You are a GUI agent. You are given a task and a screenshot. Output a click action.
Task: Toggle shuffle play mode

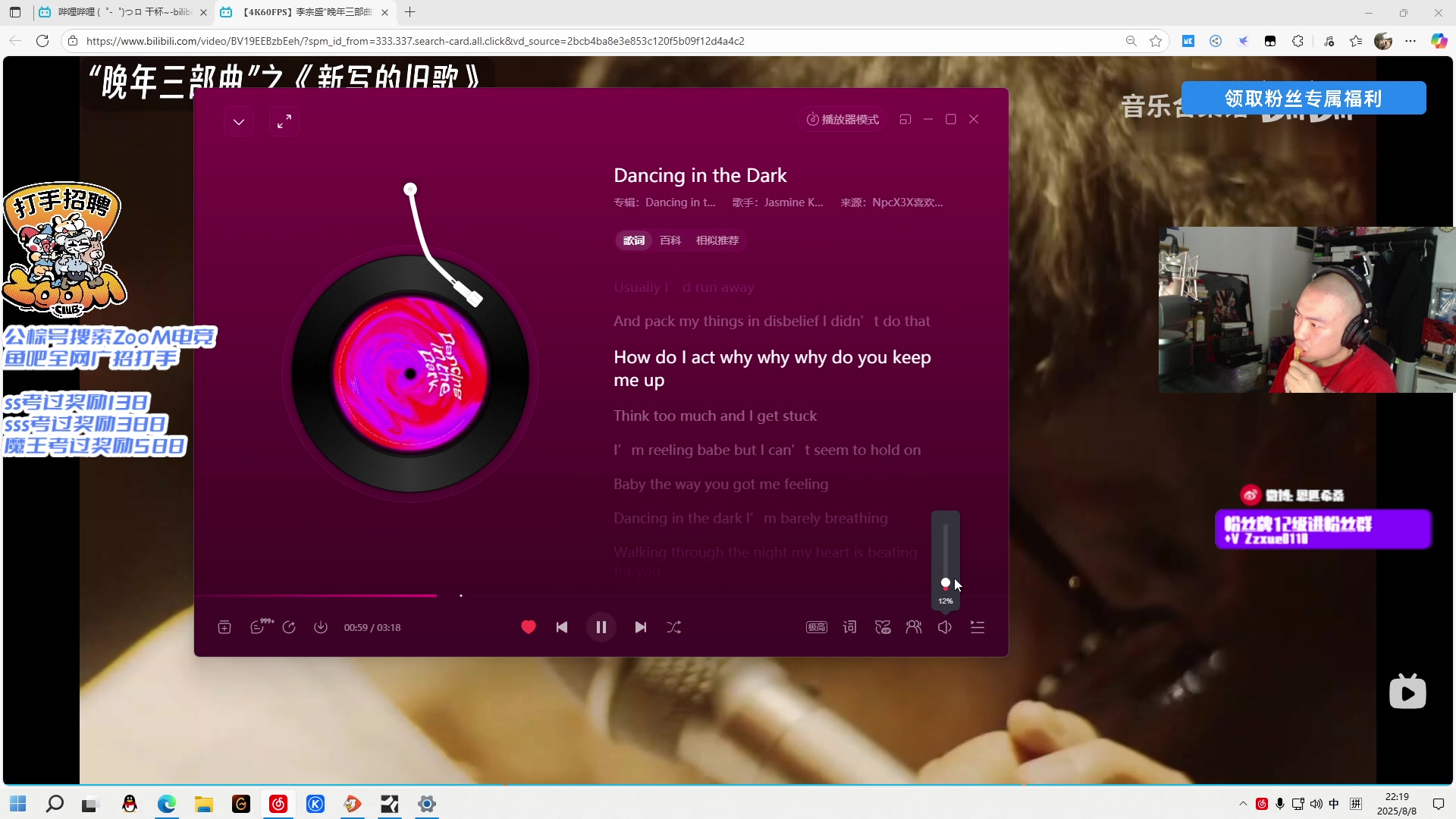click(674, 628)
